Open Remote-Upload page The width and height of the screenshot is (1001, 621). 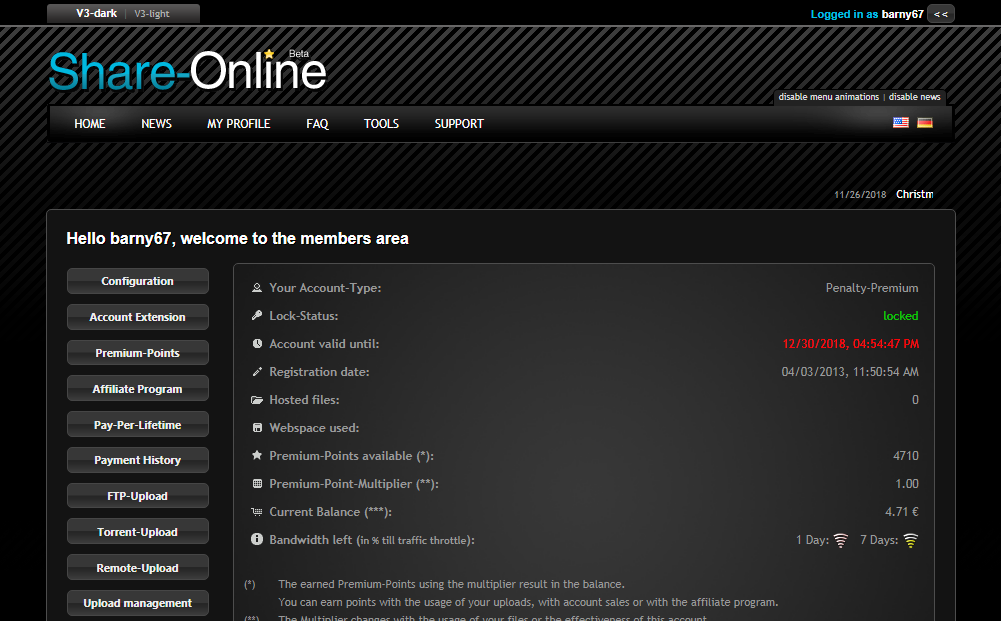(x=138, y=567)
